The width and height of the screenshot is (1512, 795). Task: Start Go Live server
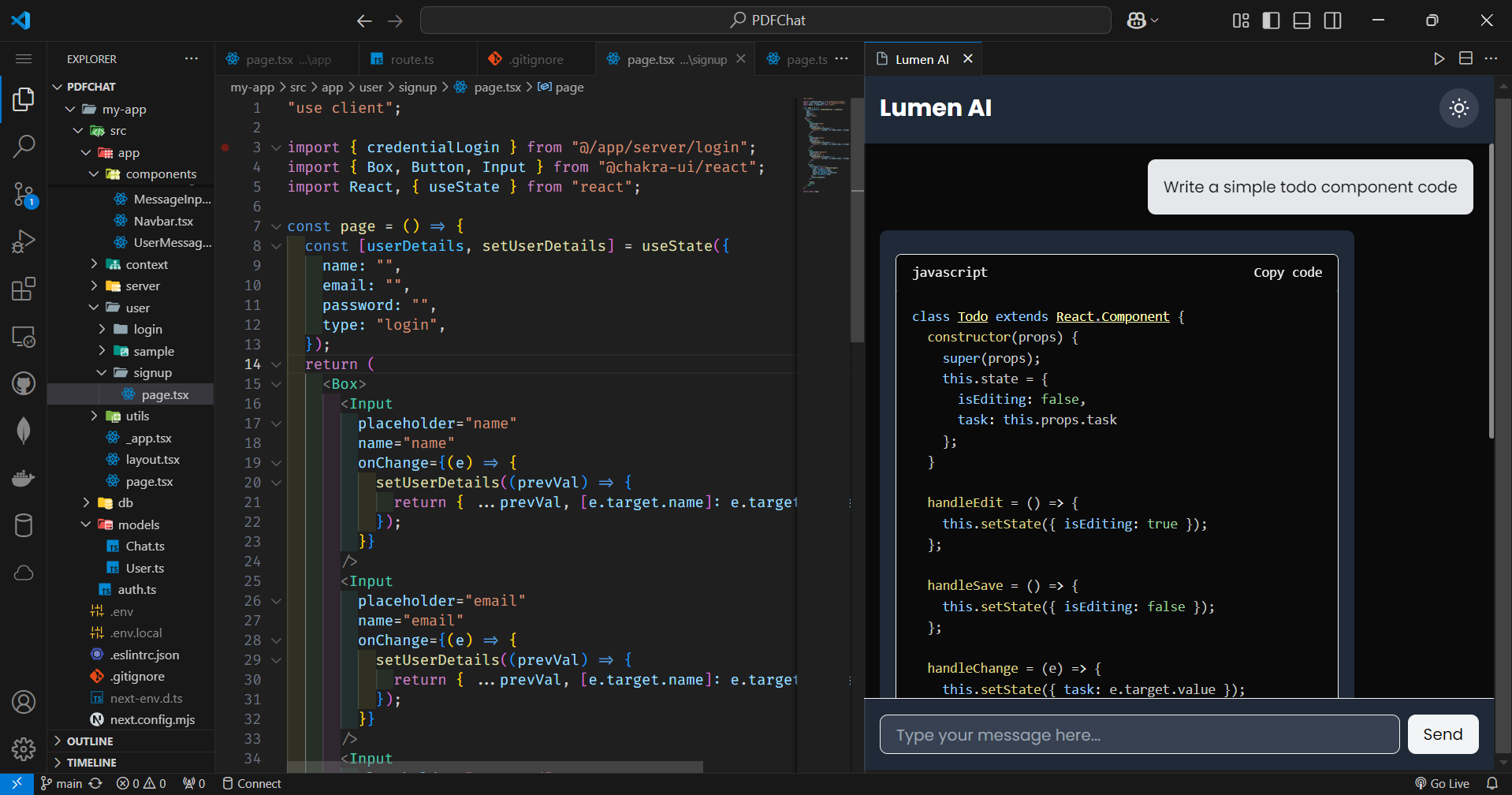click(x=1443, y=783)
